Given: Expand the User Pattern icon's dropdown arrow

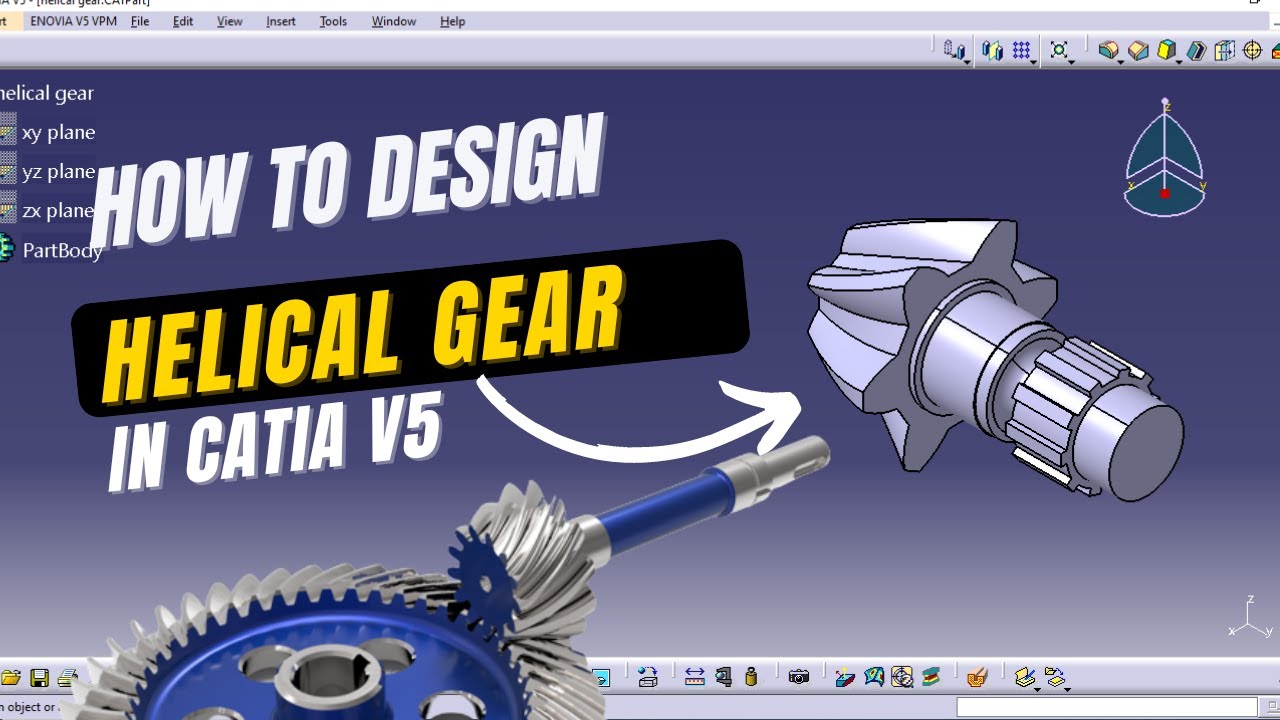Looking at the screenshot, I should point(968,63).
